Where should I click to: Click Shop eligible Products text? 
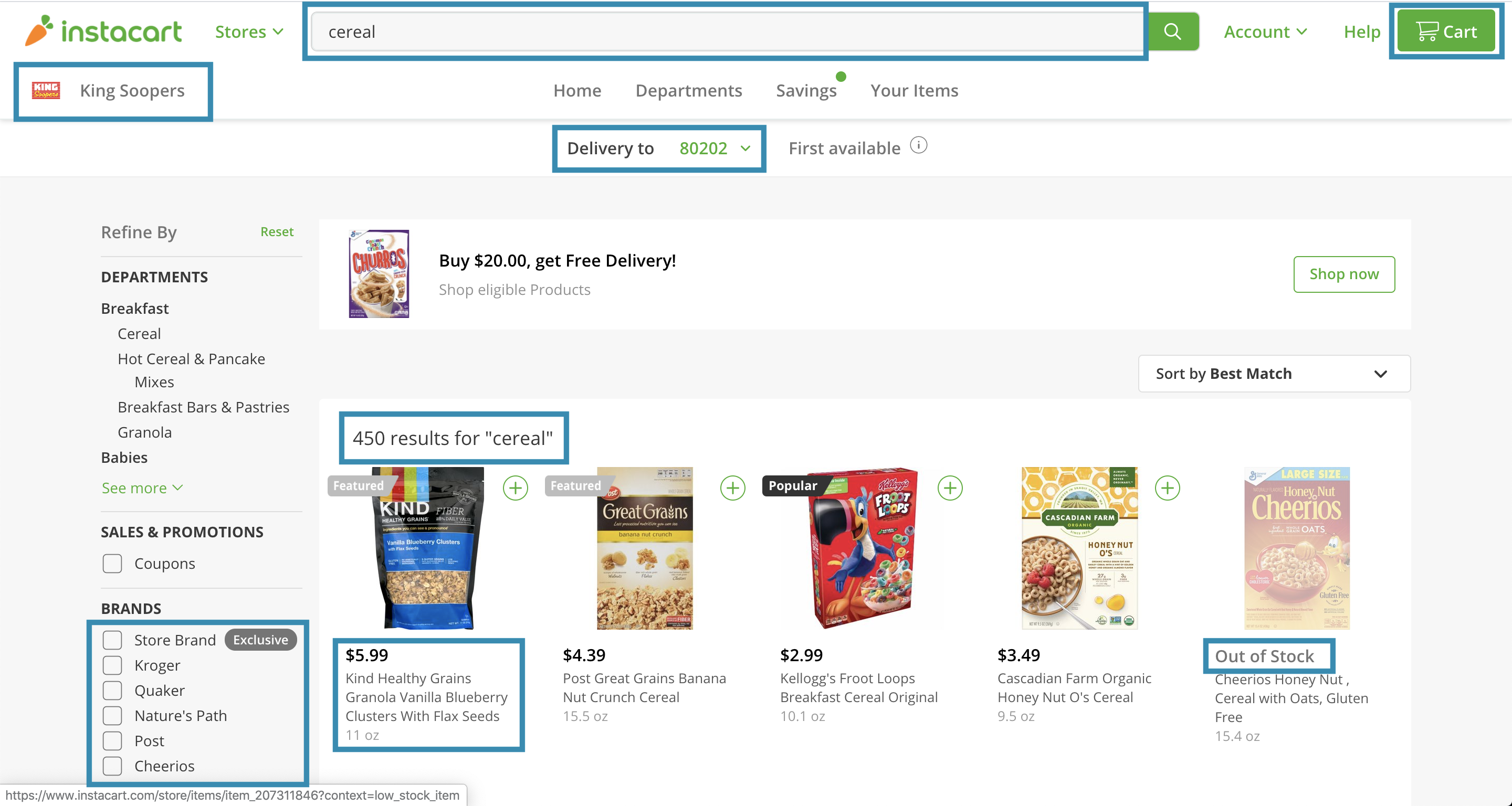514,290
